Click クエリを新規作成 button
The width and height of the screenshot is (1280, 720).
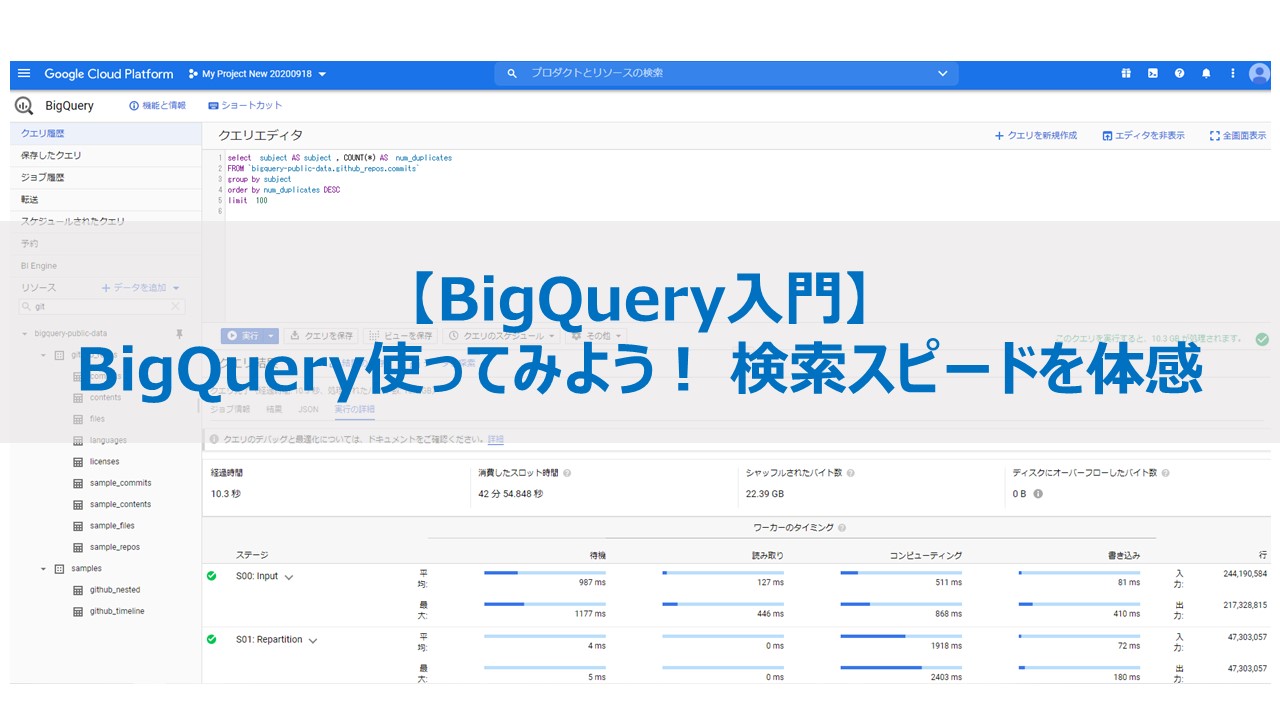(x=1036, y=135)
